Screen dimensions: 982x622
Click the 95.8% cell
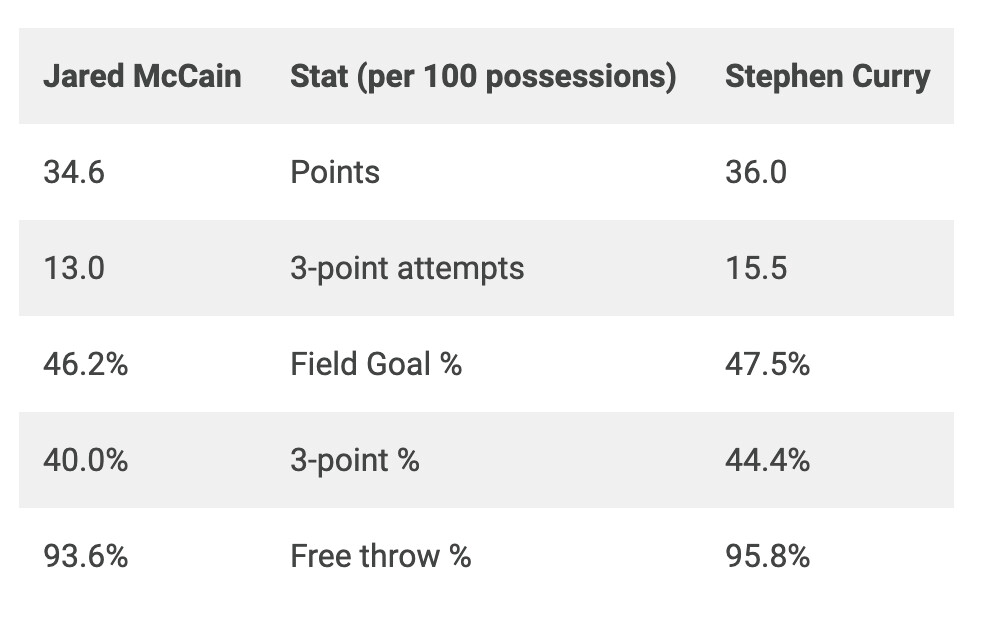click(767, 556)
